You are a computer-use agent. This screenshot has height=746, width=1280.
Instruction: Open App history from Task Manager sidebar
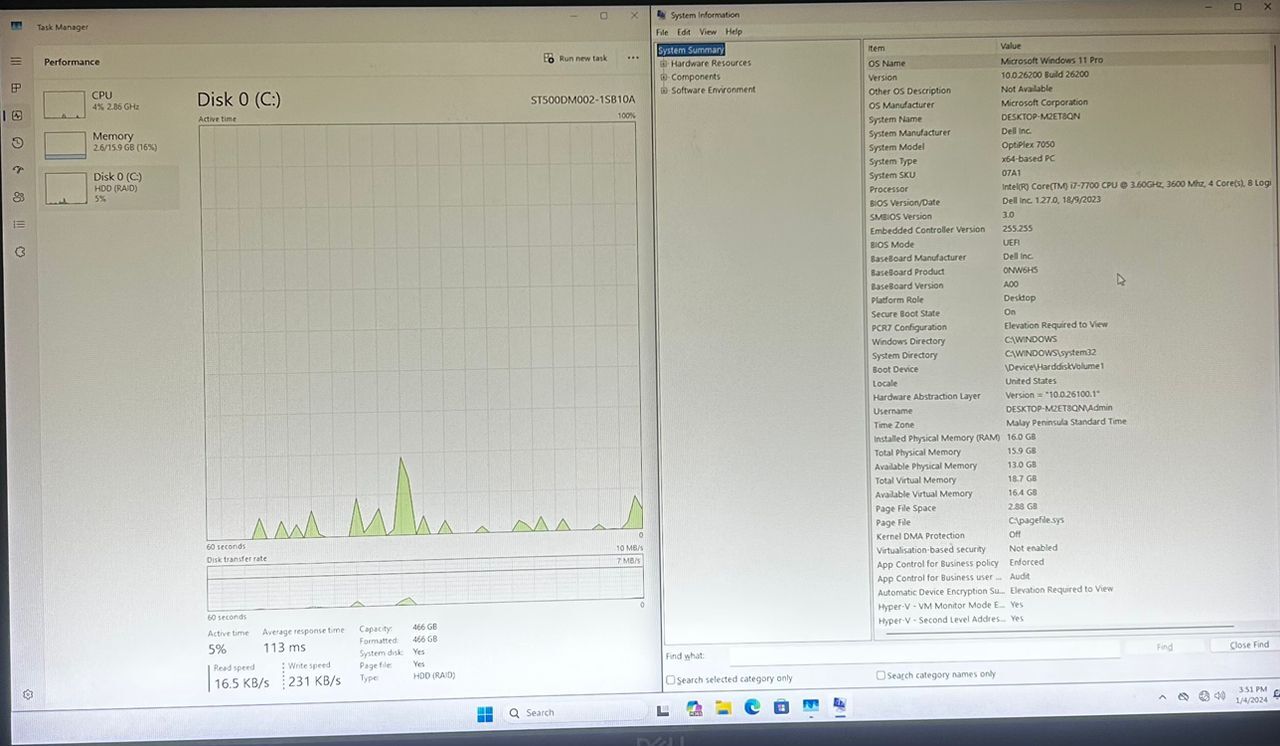coord(17,143)
